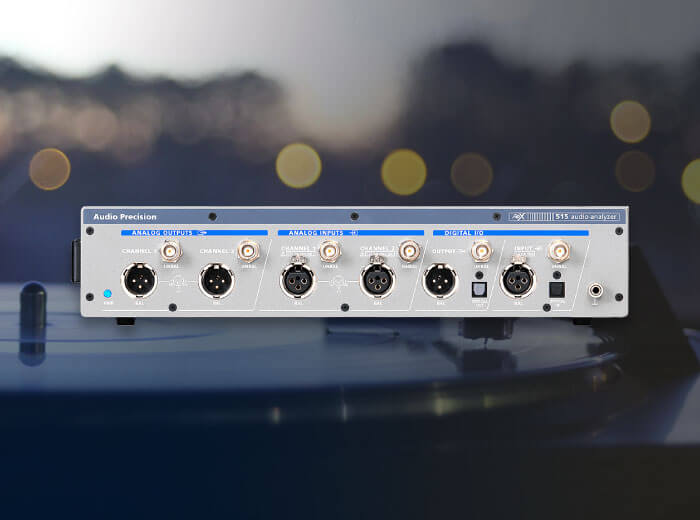Click the Digital Input XLR connector

point(518,281)
